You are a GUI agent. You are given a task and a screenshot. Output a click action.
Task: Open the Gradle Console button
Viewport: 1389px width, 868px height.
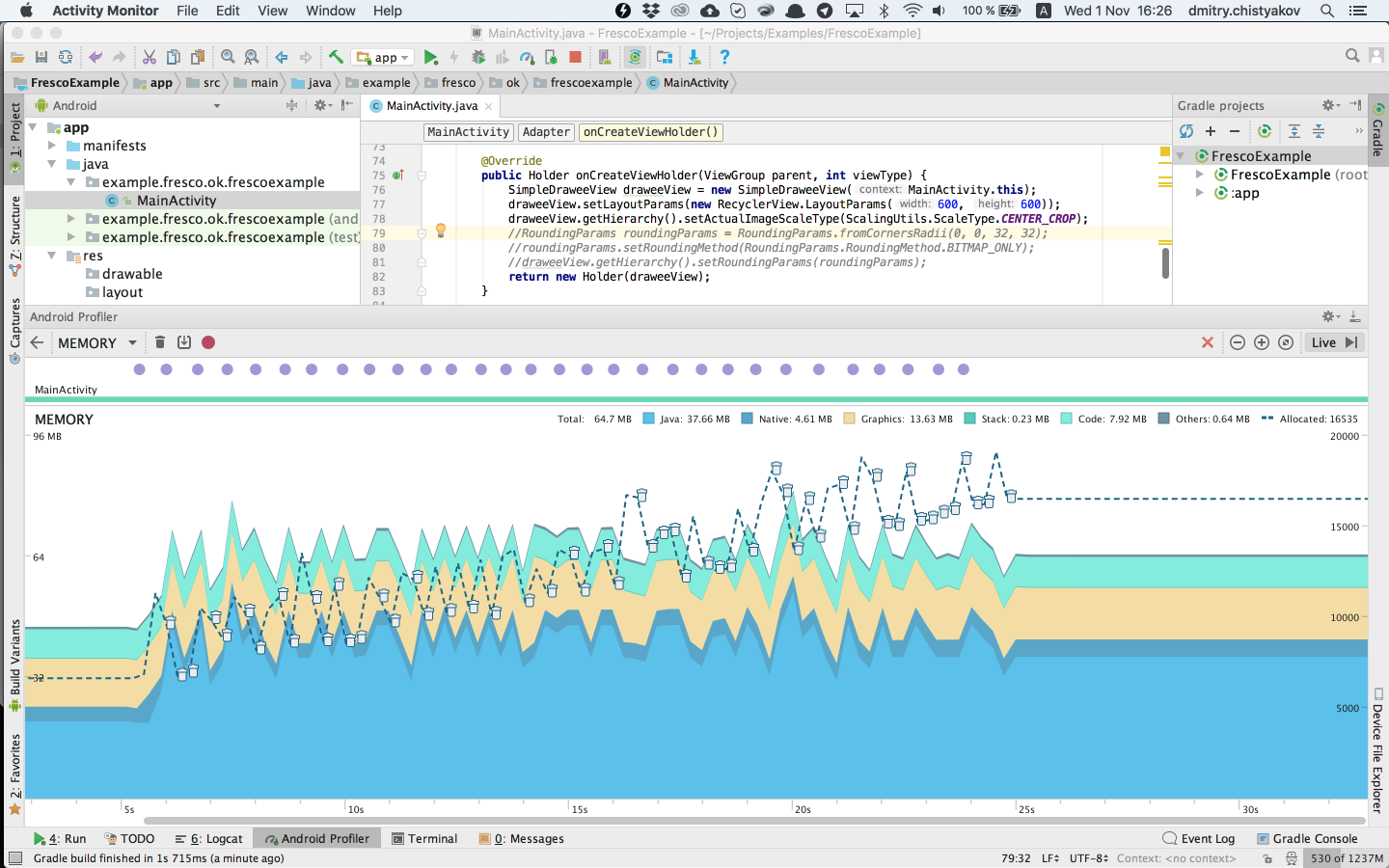(1307, 839)
